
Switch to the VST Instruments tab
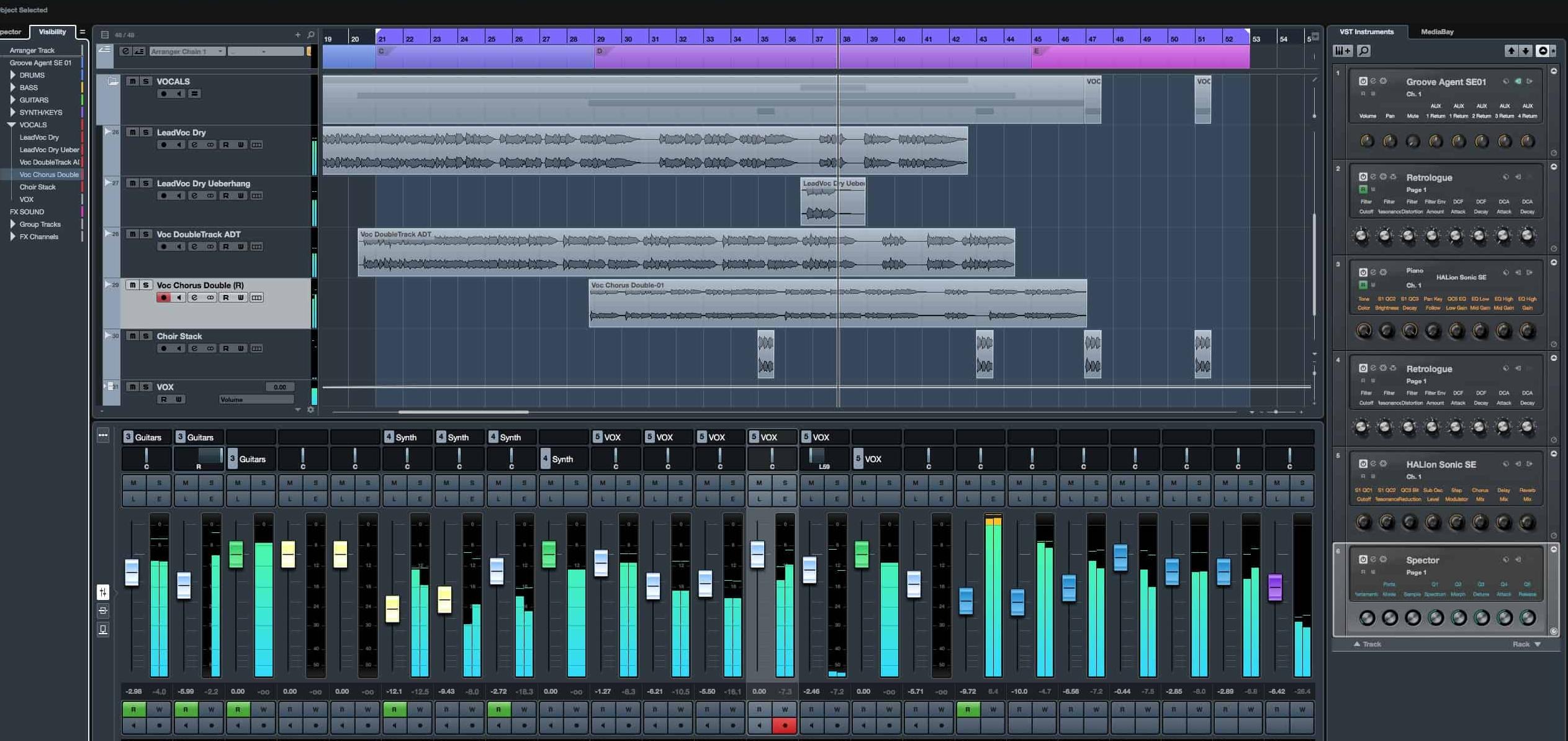click(1366, 32)
